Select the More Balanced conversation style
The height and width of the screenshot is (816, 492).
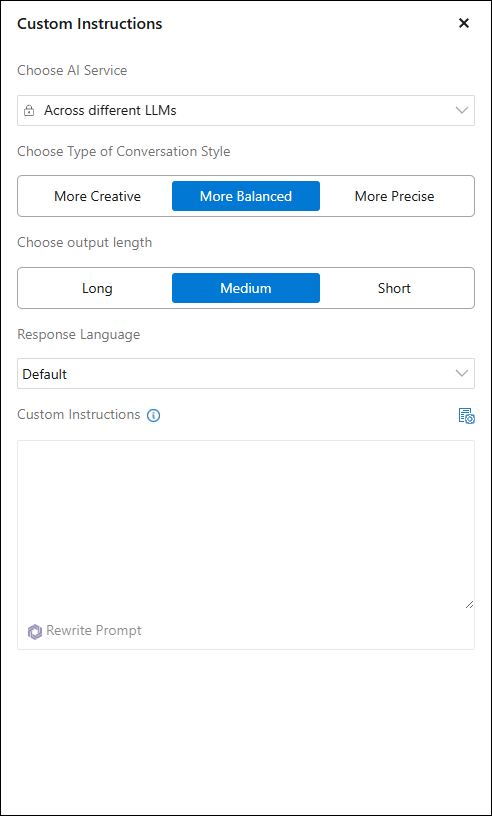click(x=246, y=196)
